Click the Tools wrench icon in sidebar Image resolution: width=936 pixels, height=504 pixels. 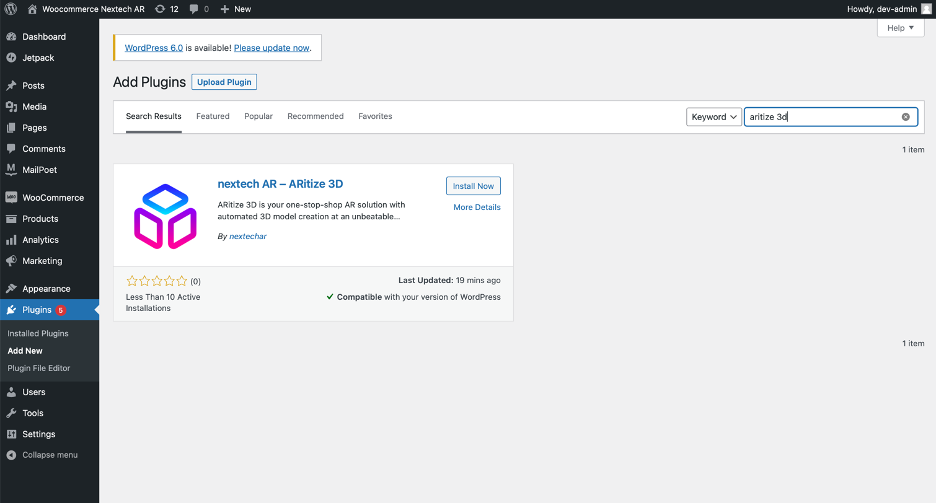point(11,413)
